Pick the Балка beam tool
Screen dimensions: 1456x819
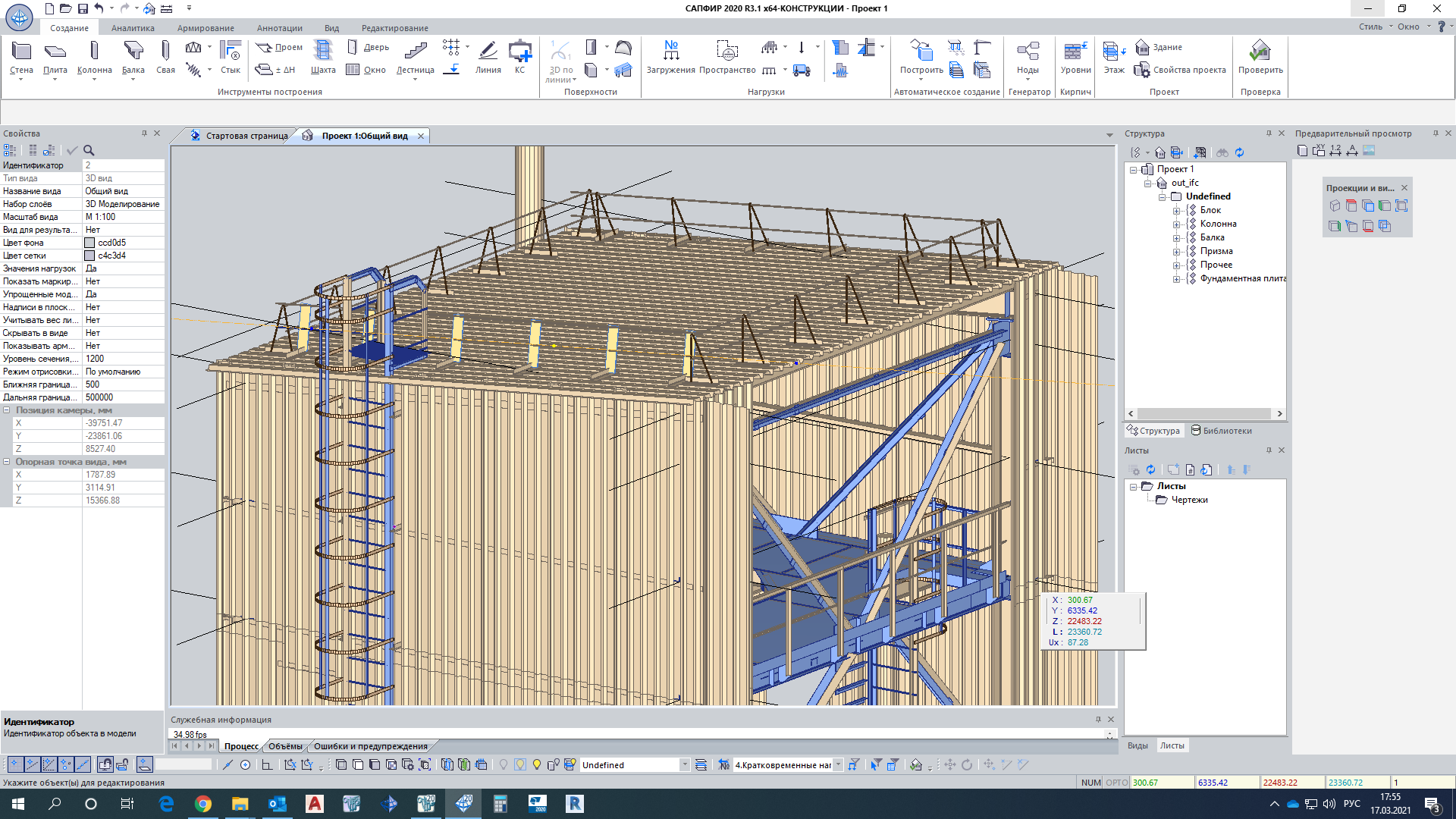133,58
